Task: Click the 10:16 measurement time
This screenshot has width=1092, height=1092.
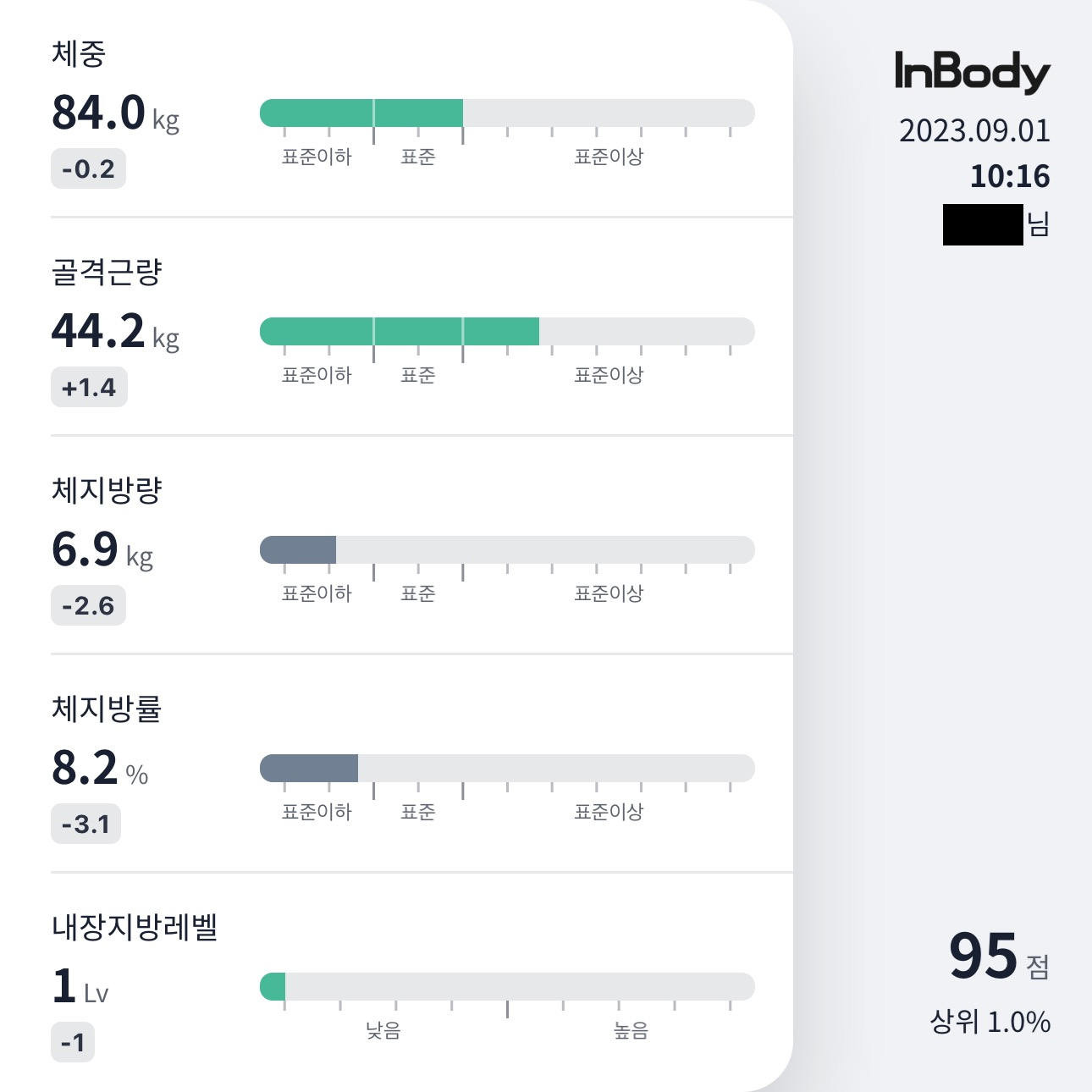Action: [1009, 176]
